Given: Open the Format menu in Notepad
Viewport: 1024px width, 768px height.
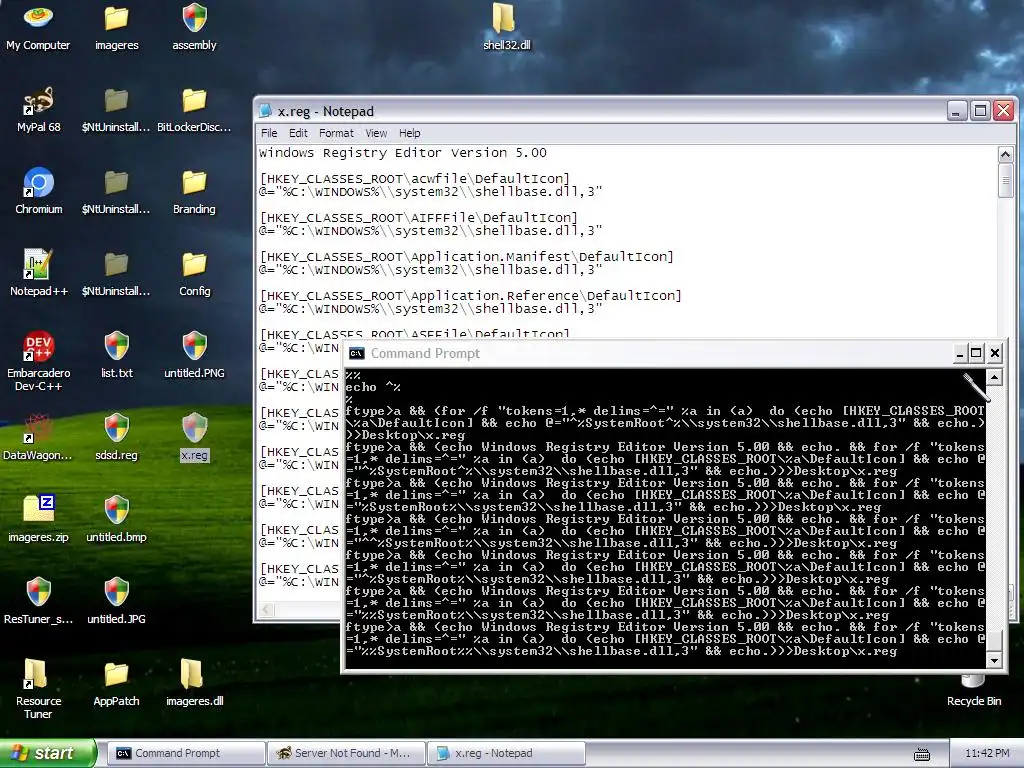Looking at the screenshot, I should click(336, 133).
